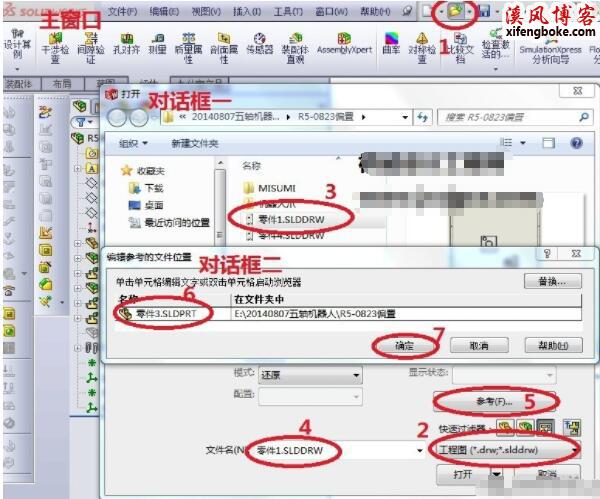Click the Forward arrow in Open dialog

(x=139, y=117)
